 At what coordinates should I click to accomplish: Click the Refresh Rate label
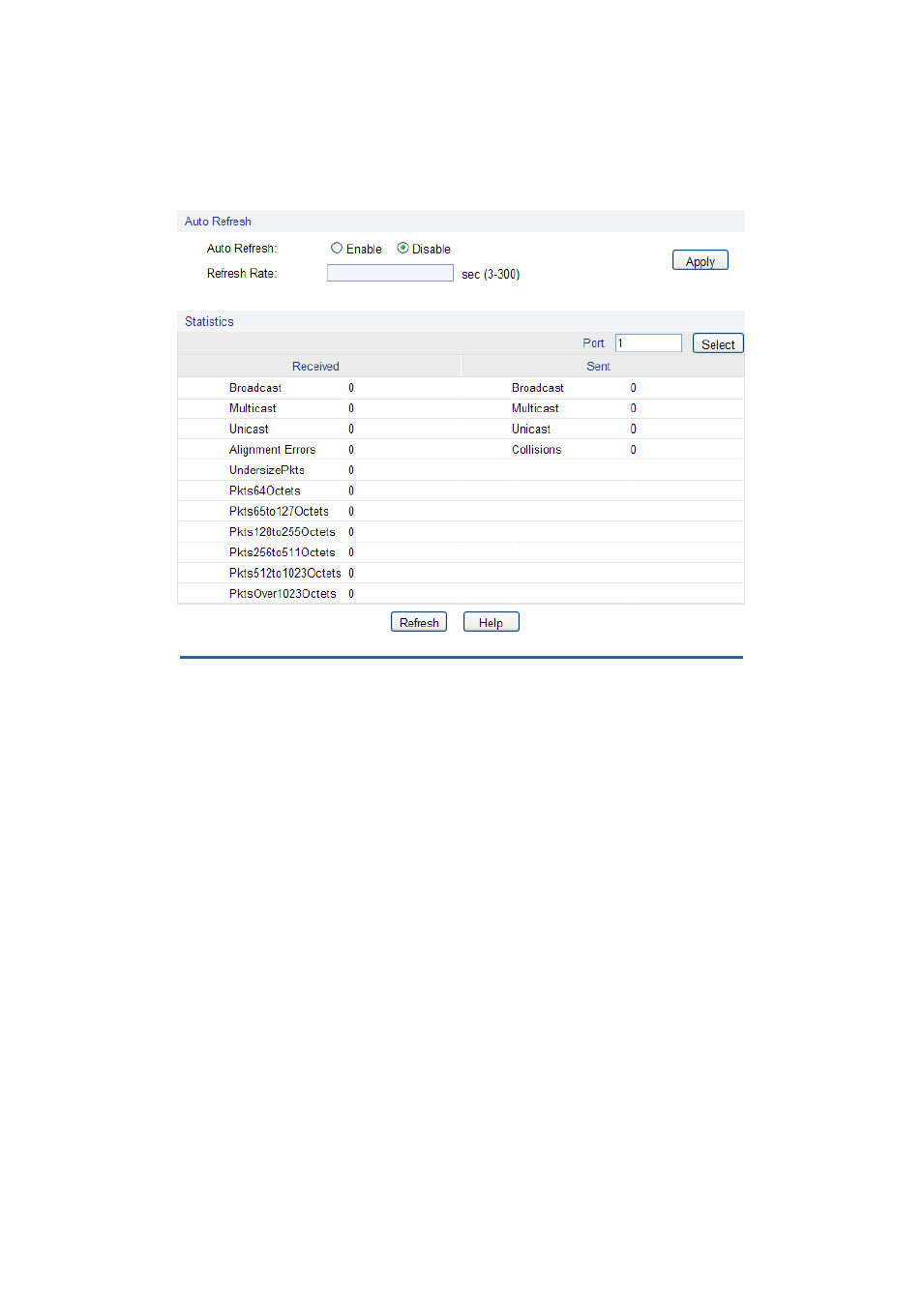(242, 274)
